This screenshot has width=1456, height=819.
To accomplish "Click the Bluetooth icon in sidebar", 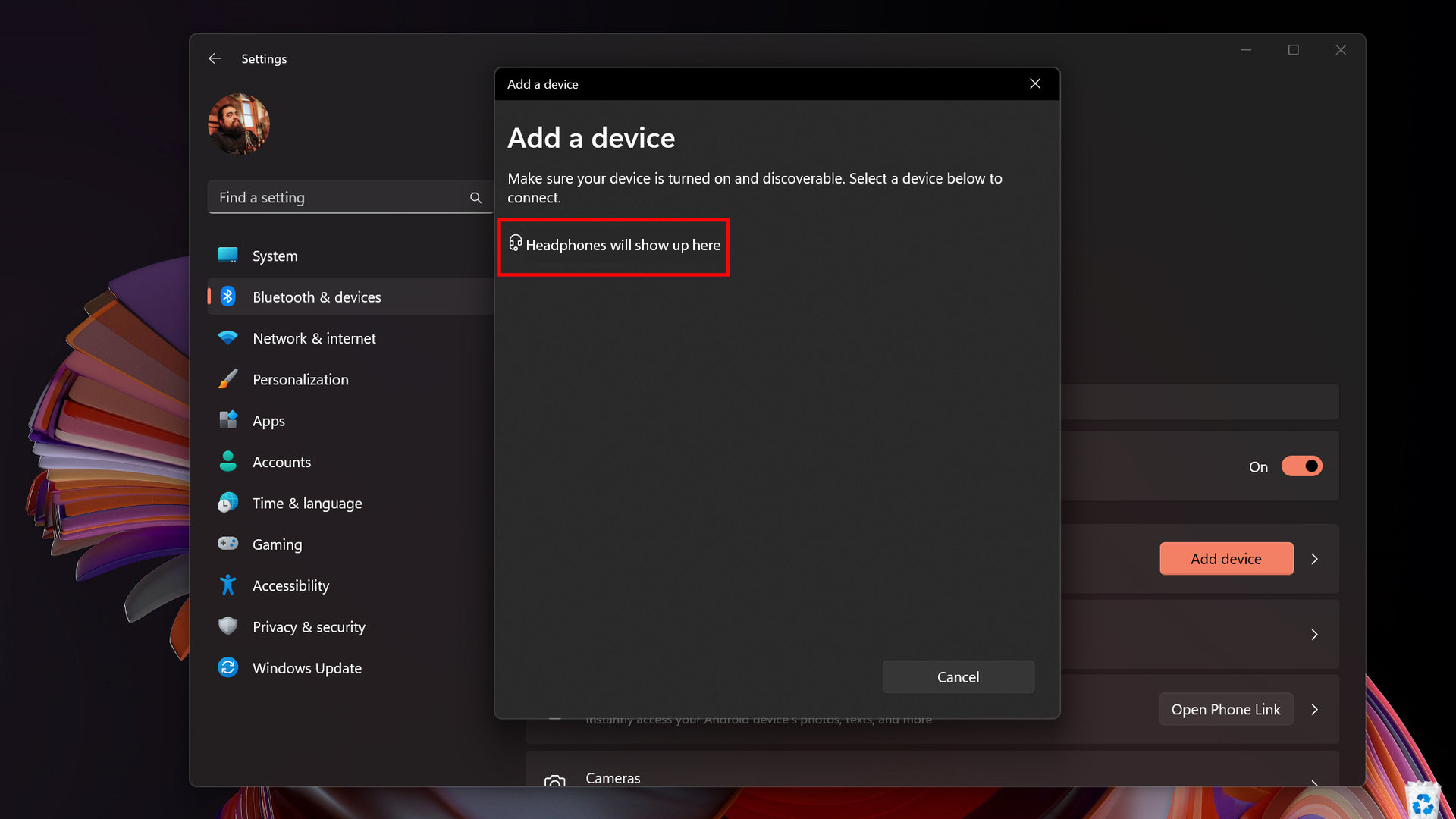I will tap(227, 297).
